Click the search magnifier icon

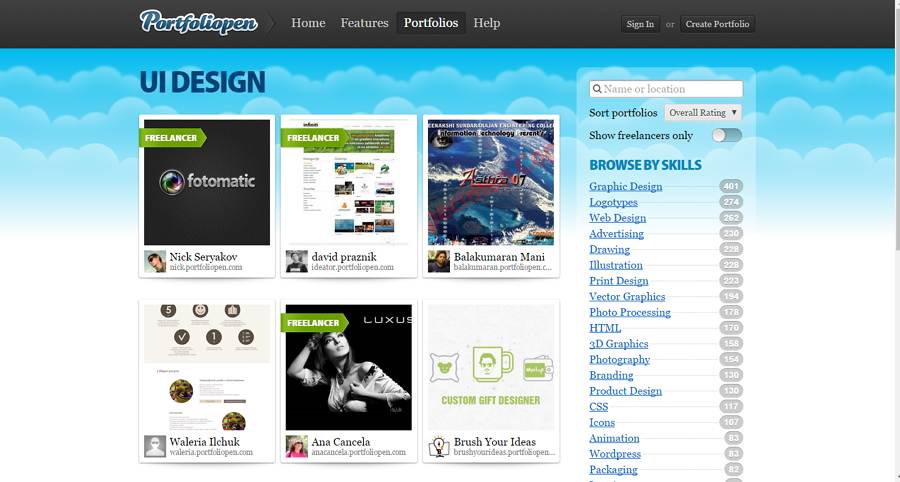(x=597, y=89)
